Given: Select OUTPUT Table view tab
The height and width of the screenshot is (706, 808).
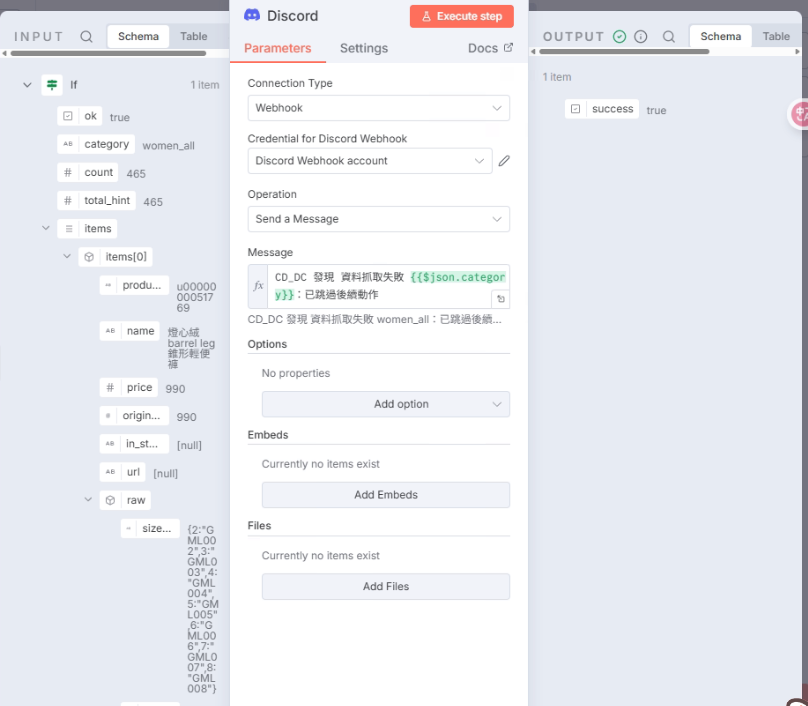Looking at the screenshot, I should click(776, 37).
